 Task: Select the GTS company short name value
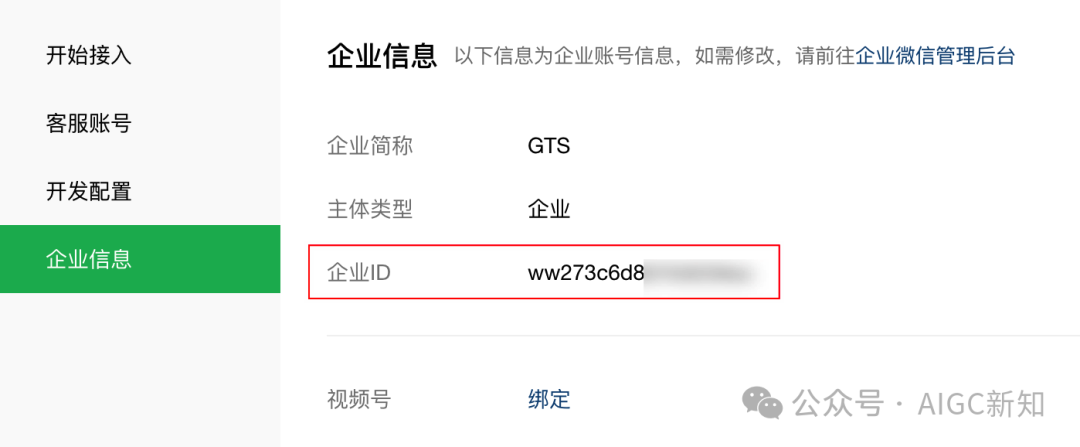(549, 146)
